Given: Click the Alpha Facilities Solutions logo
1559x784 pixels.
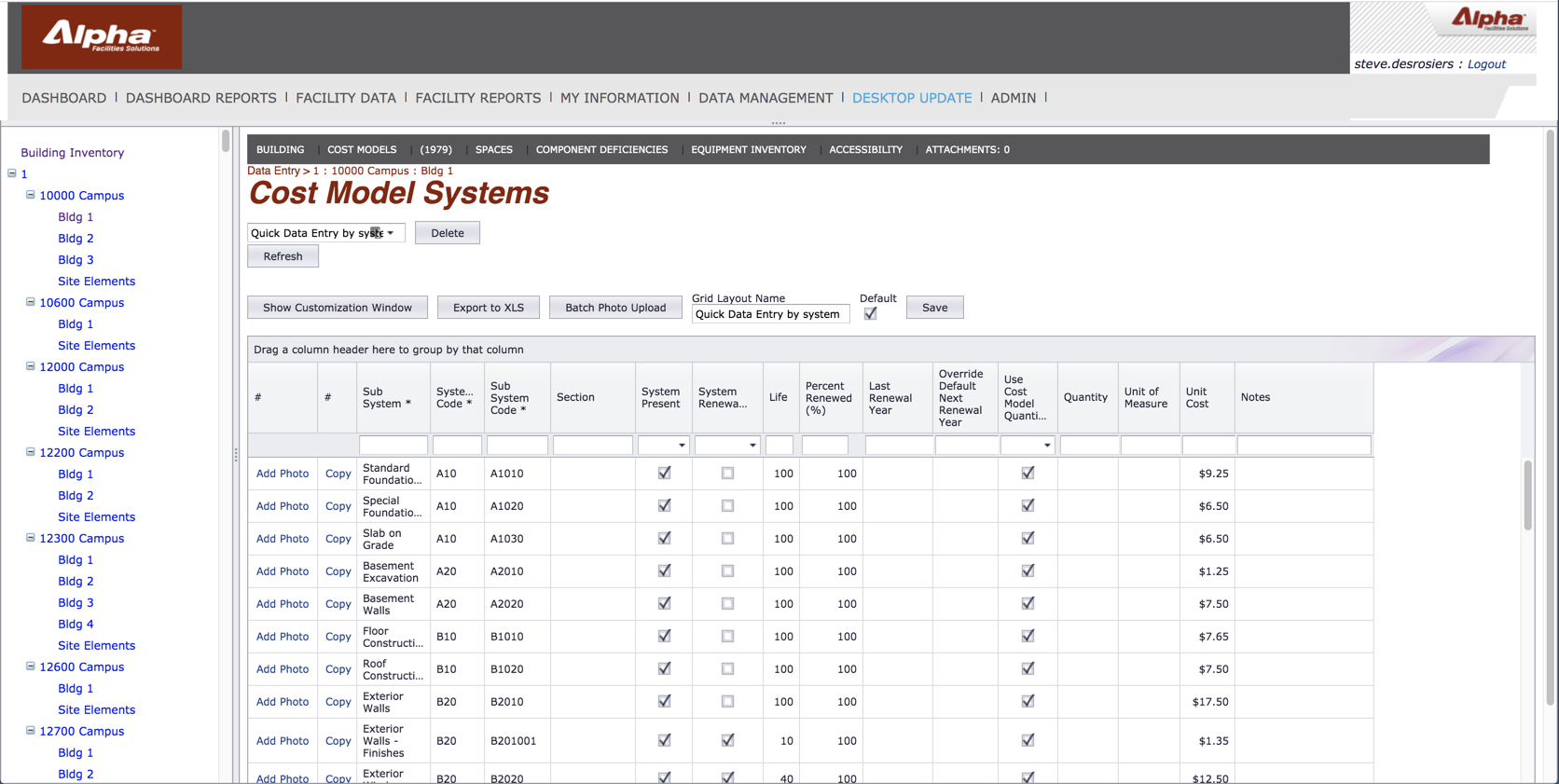Looking at the screenshot, I should point(102,37).
